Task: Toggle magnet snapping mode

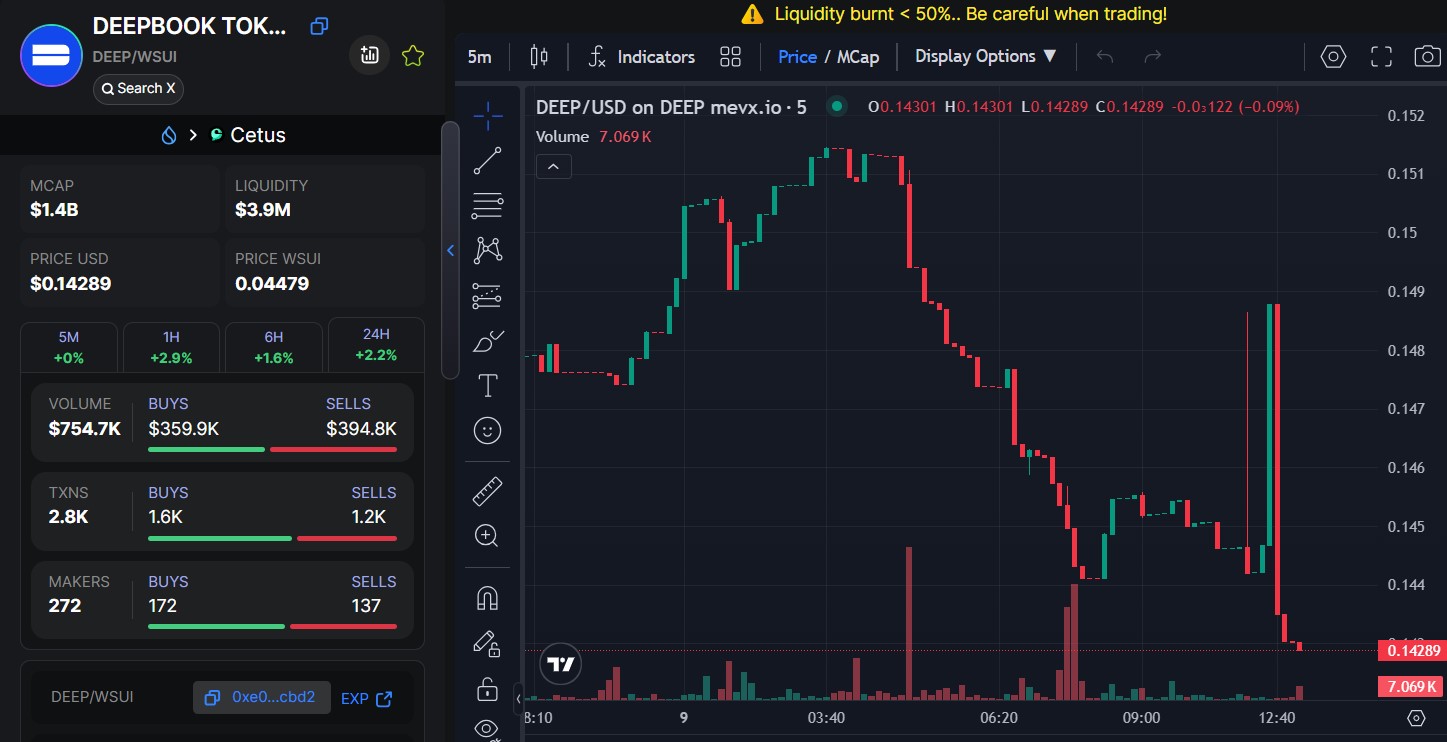Action: coord(487,598)
